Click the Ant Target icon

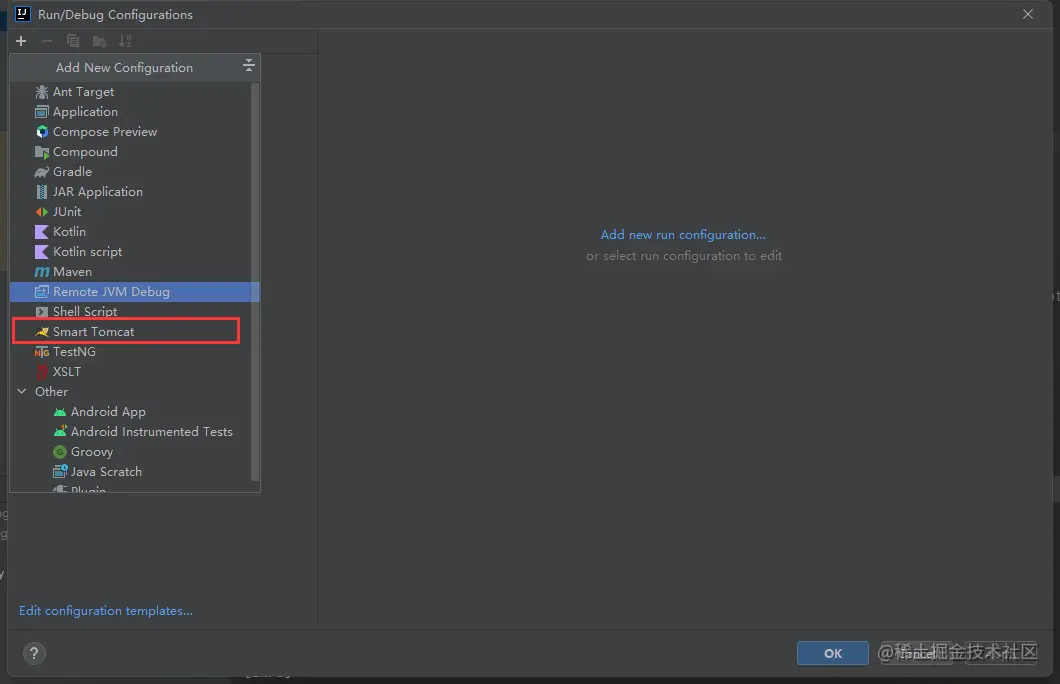pyautogui.click(x=42, y=92)
